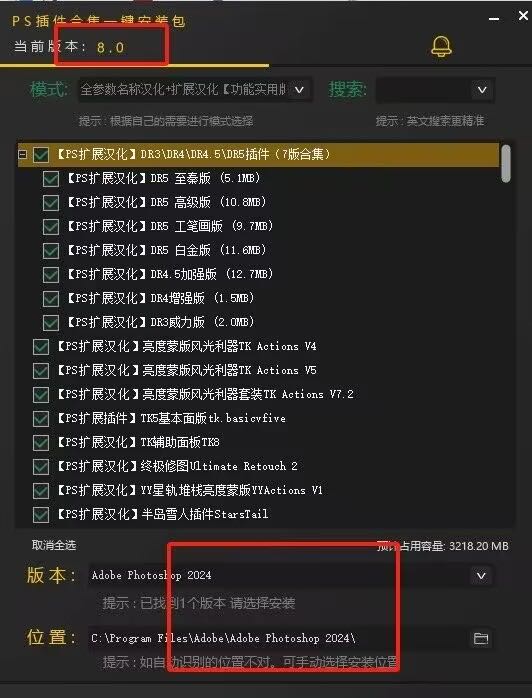Uncheck DR5 至臻版 (5.1MB) plugin

click(x=51, y=179)
